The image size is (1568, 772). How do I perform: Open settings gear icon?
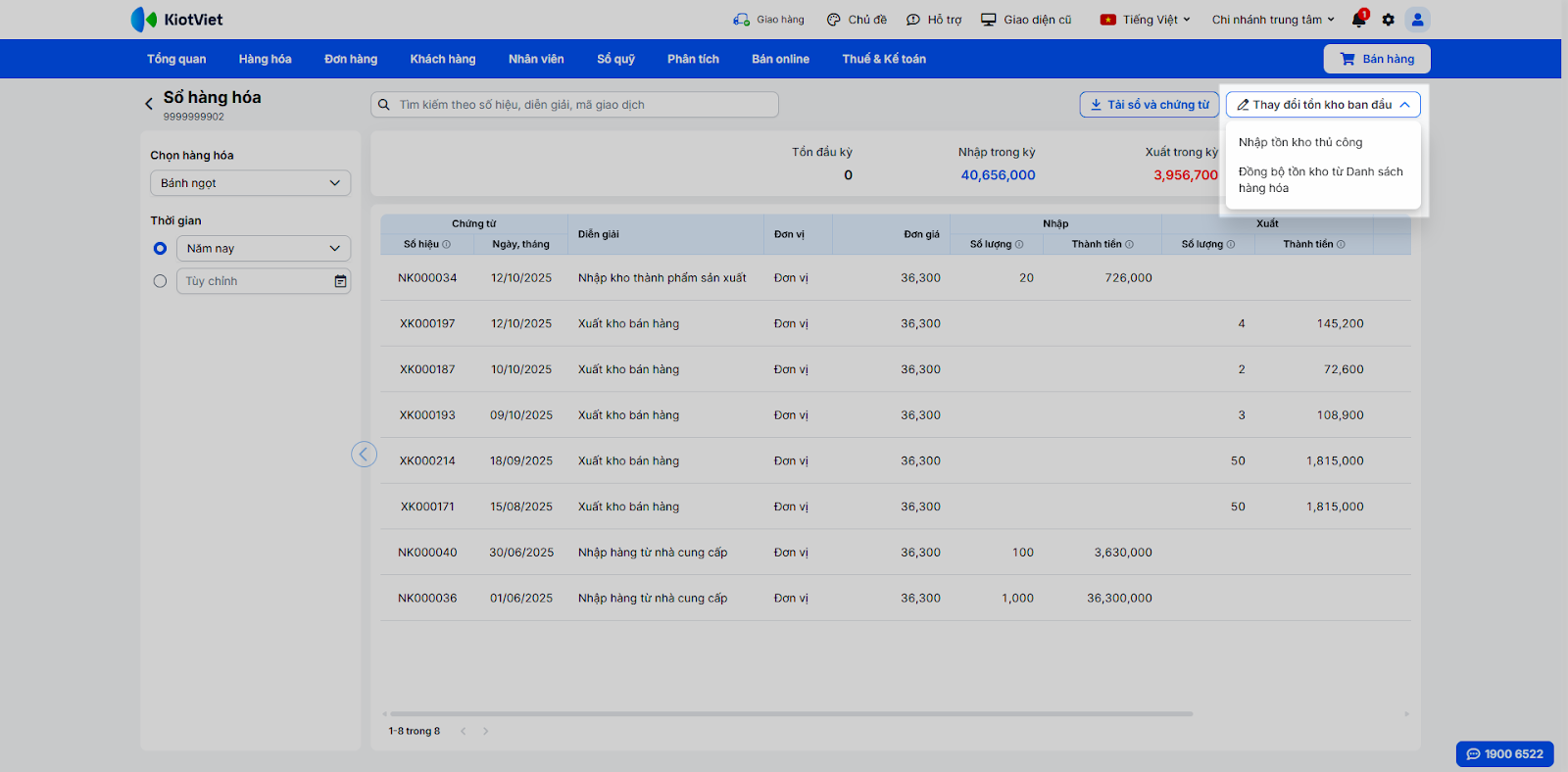[1388, 20]
